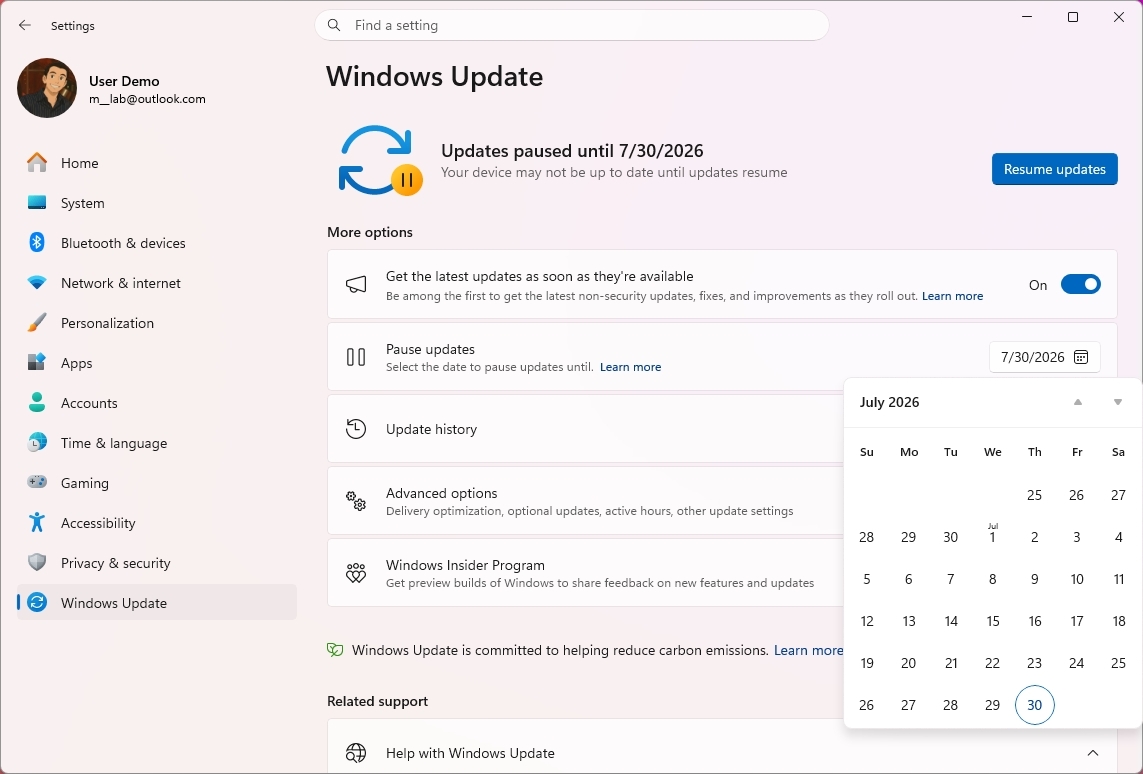Screen dimensions: 1143x774
Task: Click the Accessibility figure icon
Action: [37, 523]
